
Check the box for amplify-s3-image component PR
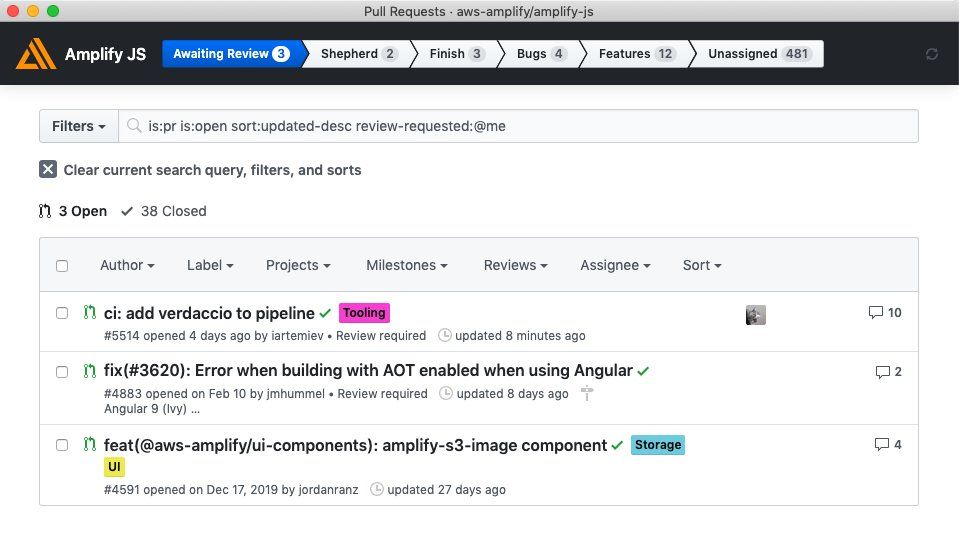tap(62, 445)
